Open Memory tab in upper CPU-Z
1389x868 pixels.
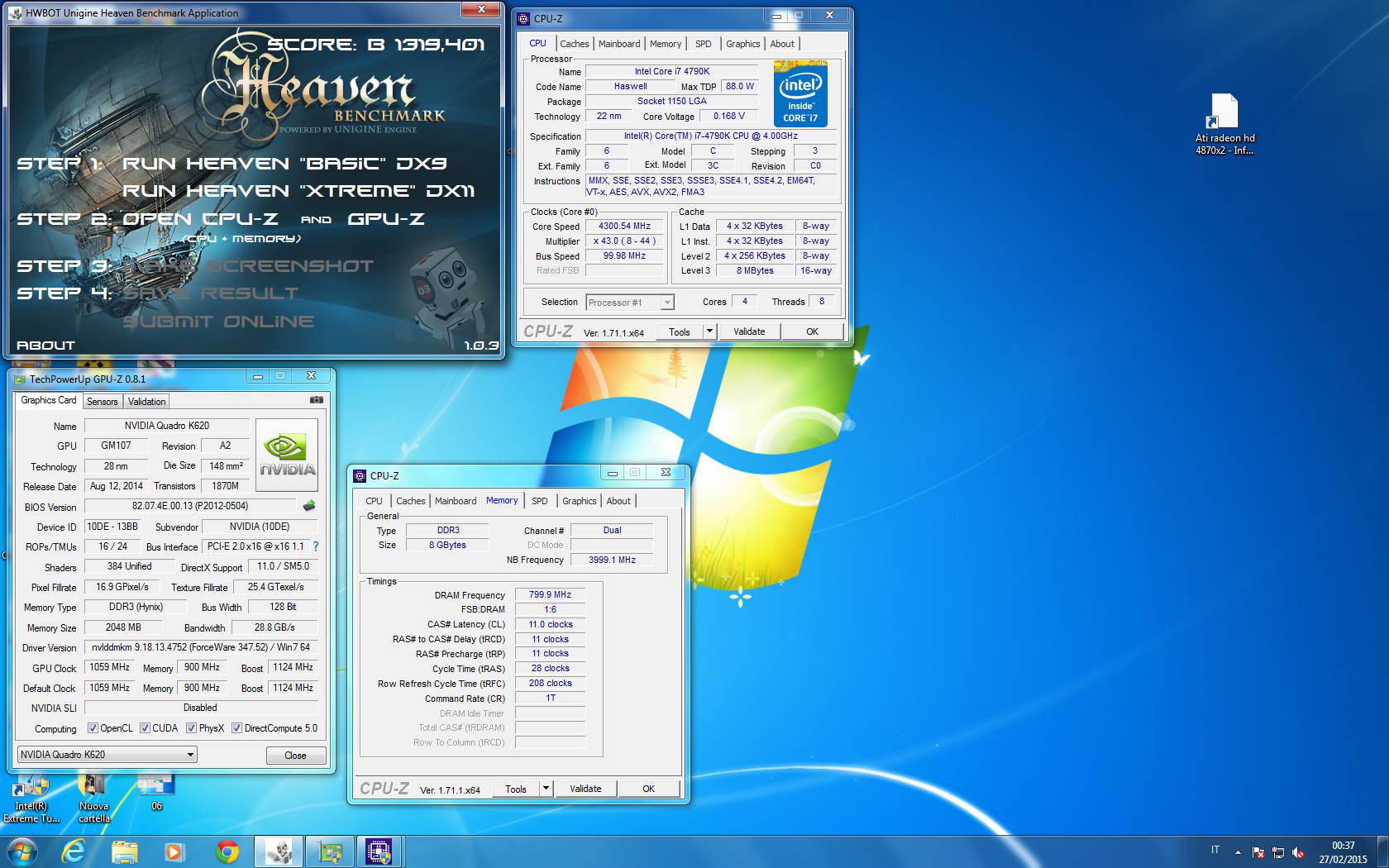coord(666,44)
